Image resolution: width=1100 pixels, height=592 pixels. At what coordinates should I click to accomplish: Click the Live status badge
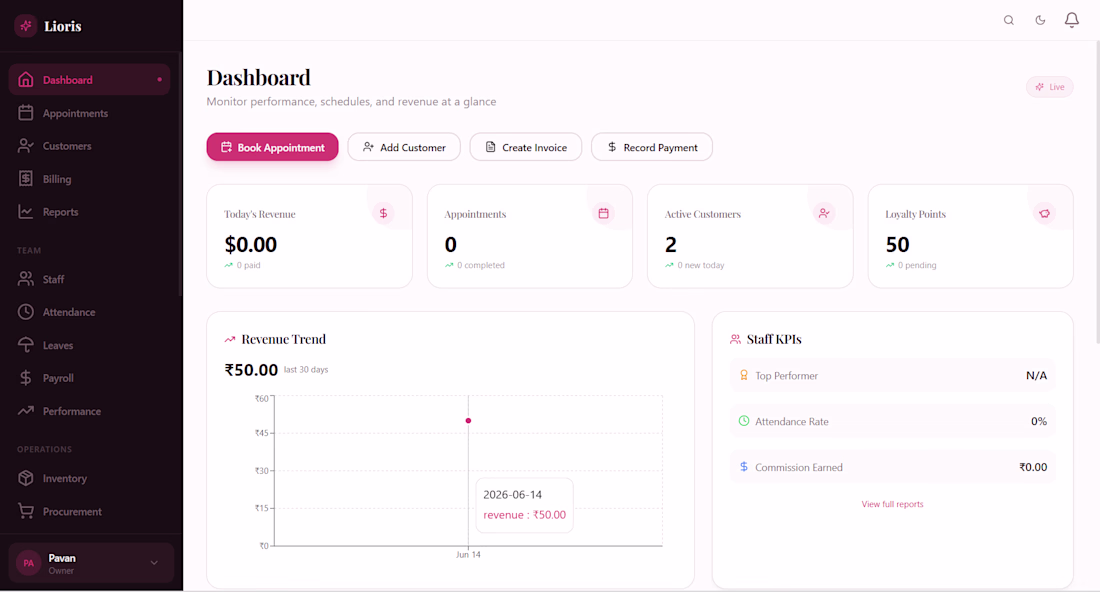pyautogui.click(x=1049, y=87)
